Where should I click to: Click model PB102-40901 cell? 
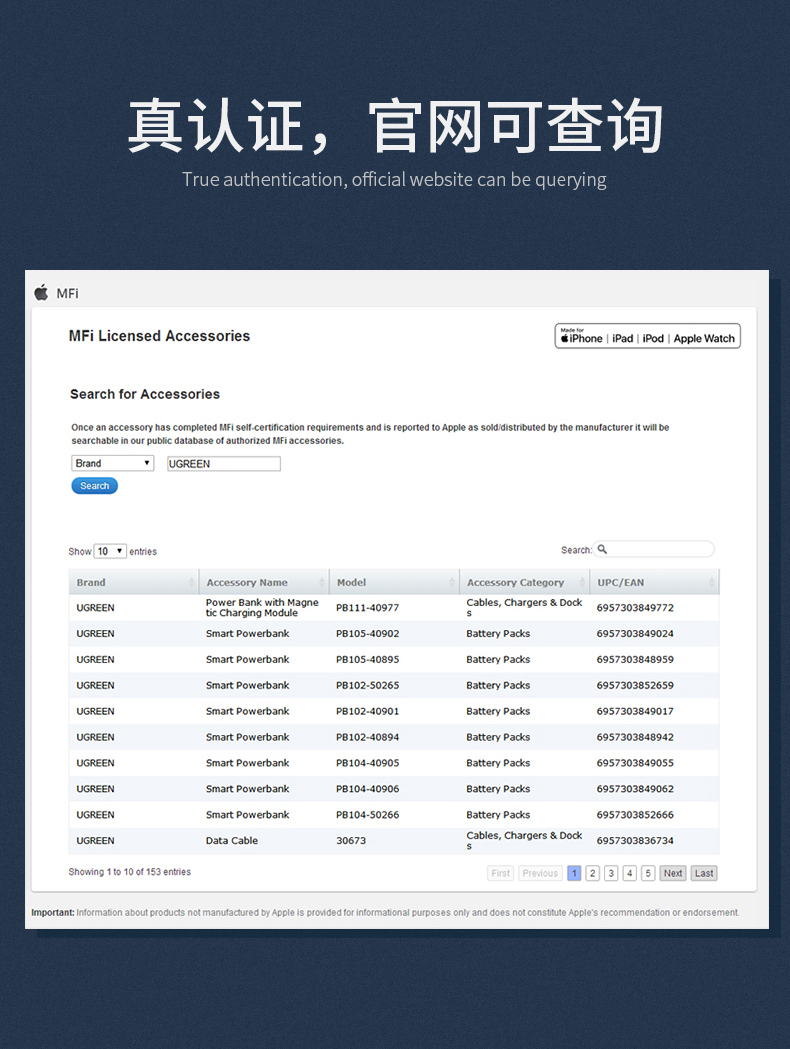[x=367, y=711]
